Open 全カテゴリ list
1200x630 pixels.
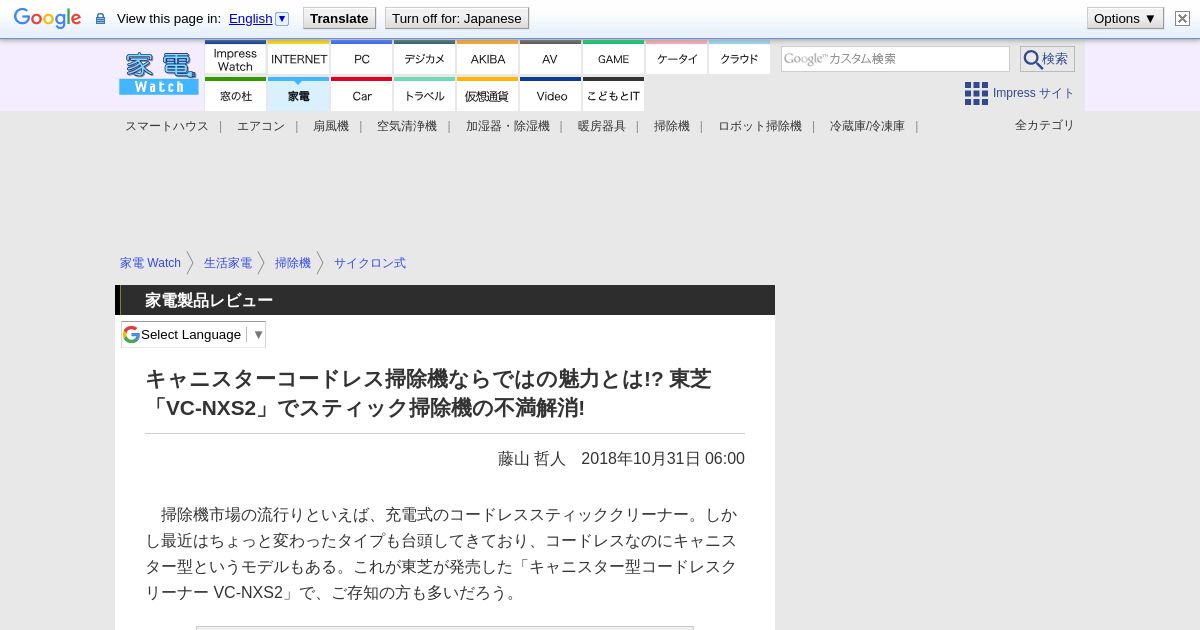pos(1045,125)
